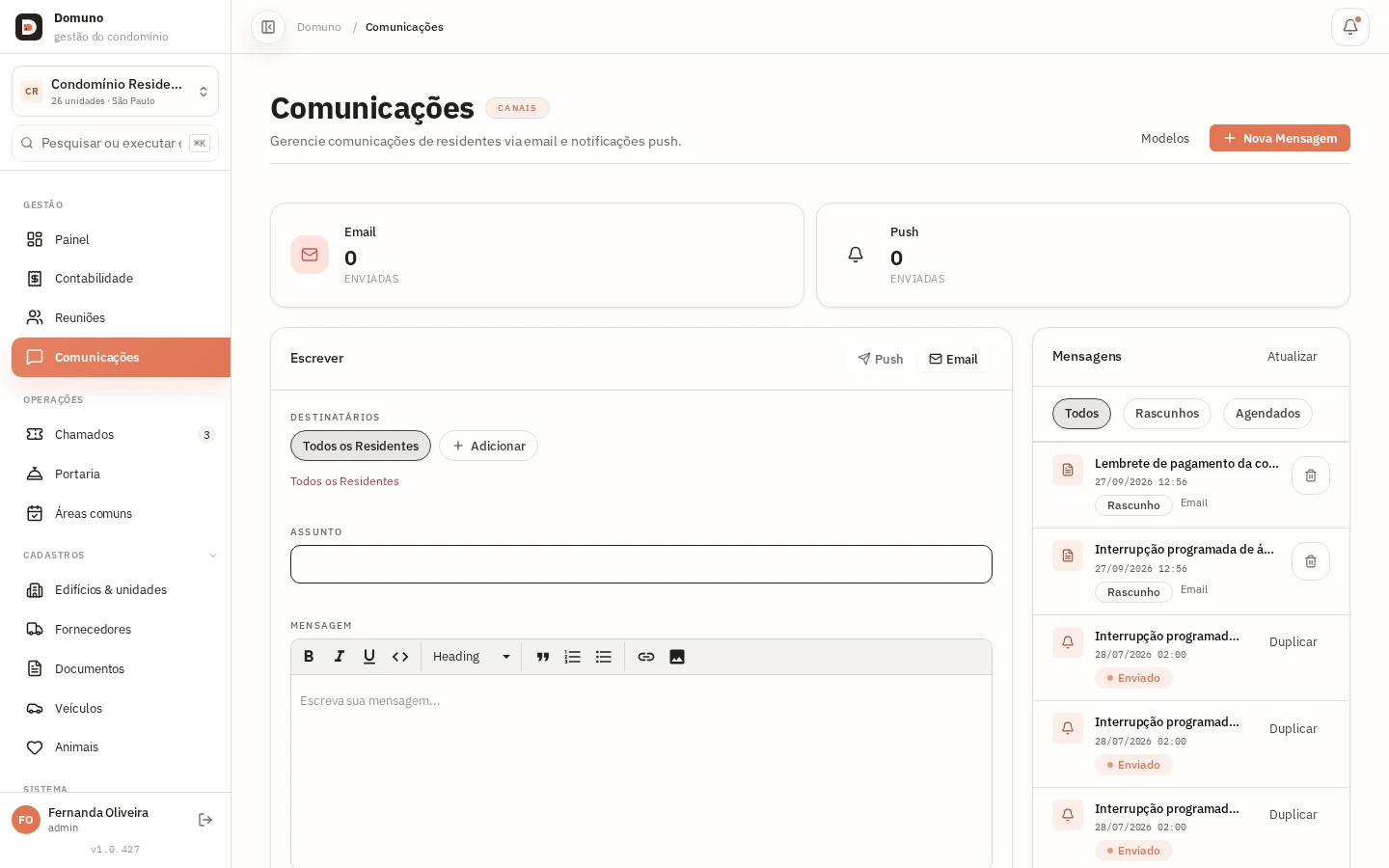
Task: Log out using the icon beside Fernanda Oliveira
Action: (205, 820)
